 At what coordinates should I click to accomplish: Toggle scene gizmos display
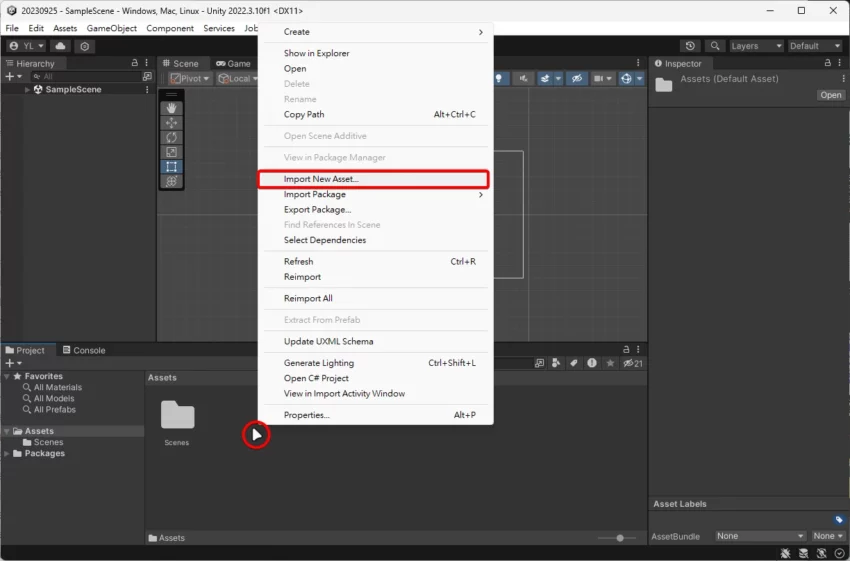(626, 79)
